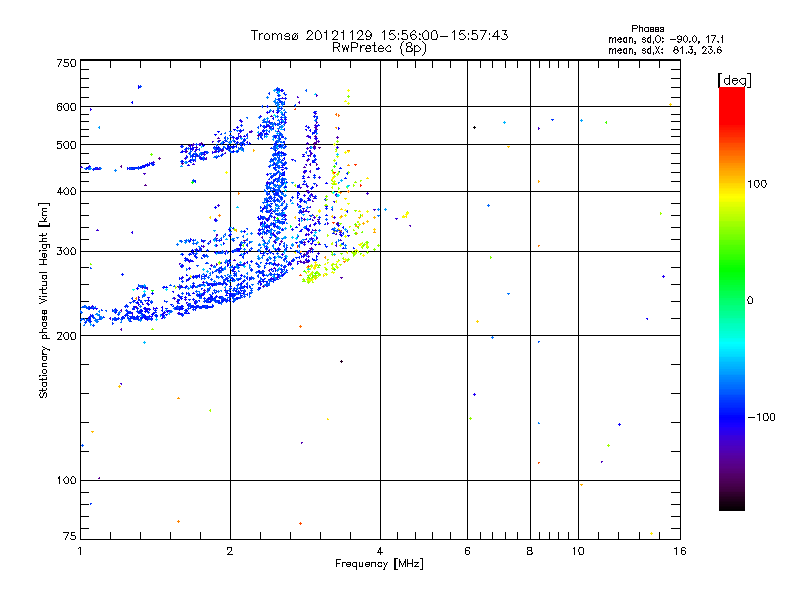Click the colorbar tick label '100'
The image size is (800, 600).
click(757, 184)
